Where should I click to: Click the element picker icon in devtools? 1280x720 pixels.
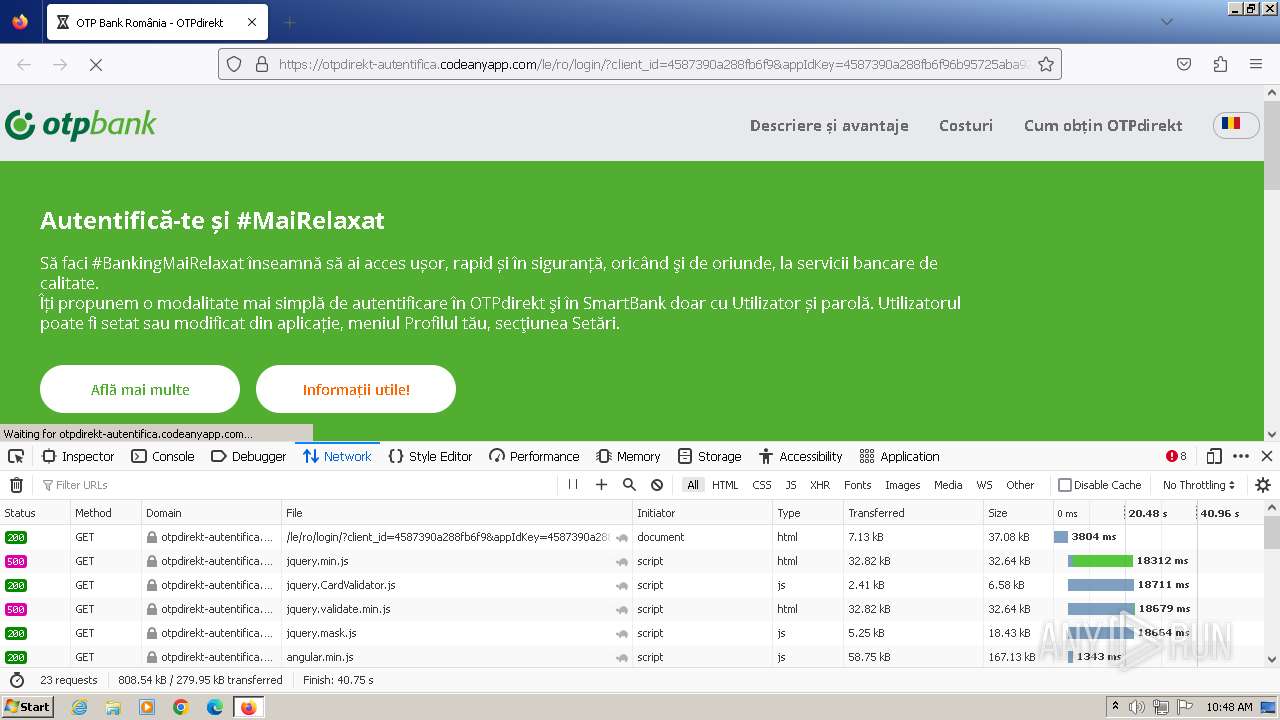click(x=16, y=456)
